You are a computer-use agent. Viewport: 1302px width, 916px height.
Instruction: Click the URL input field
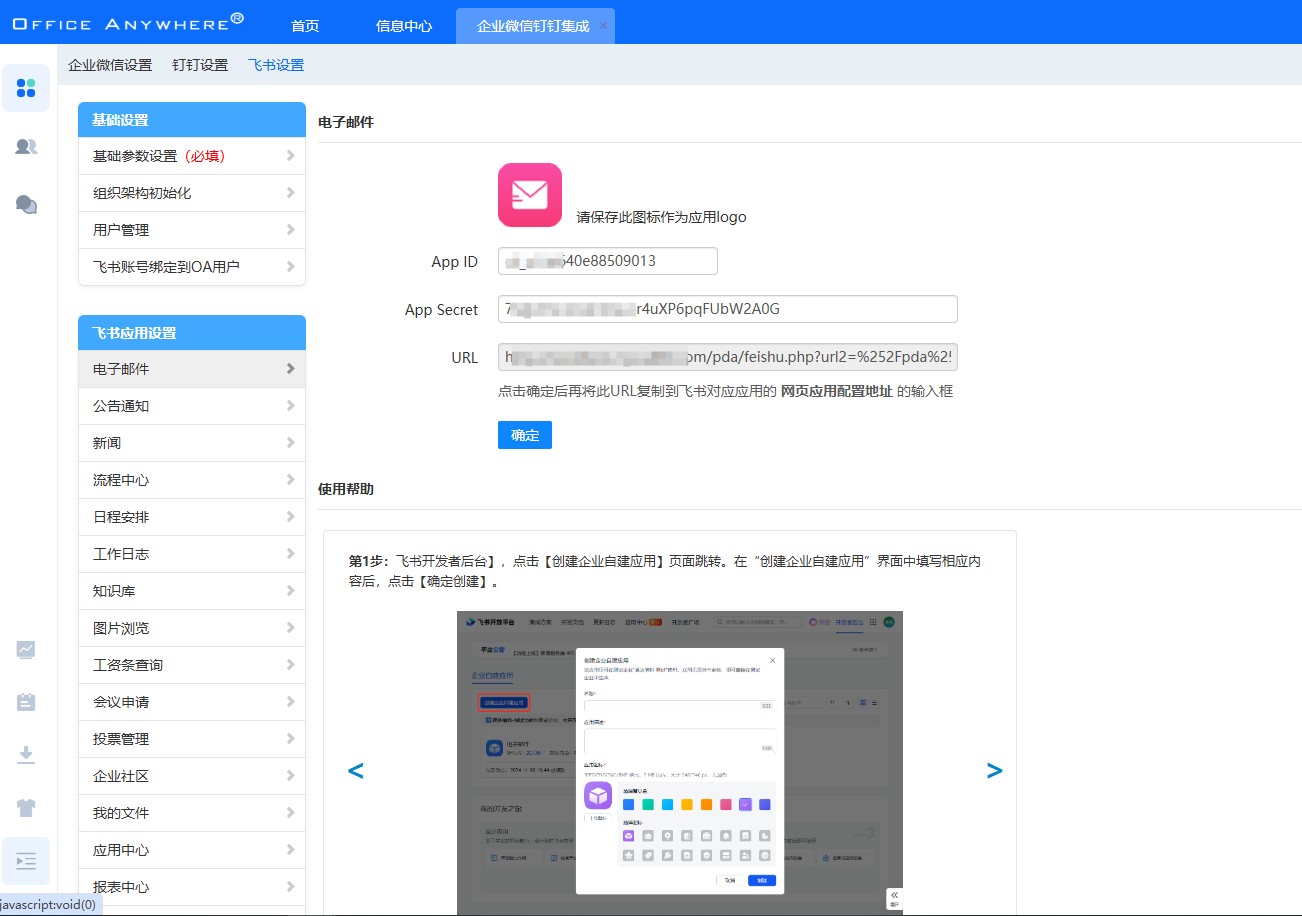[x=728, y=357]
